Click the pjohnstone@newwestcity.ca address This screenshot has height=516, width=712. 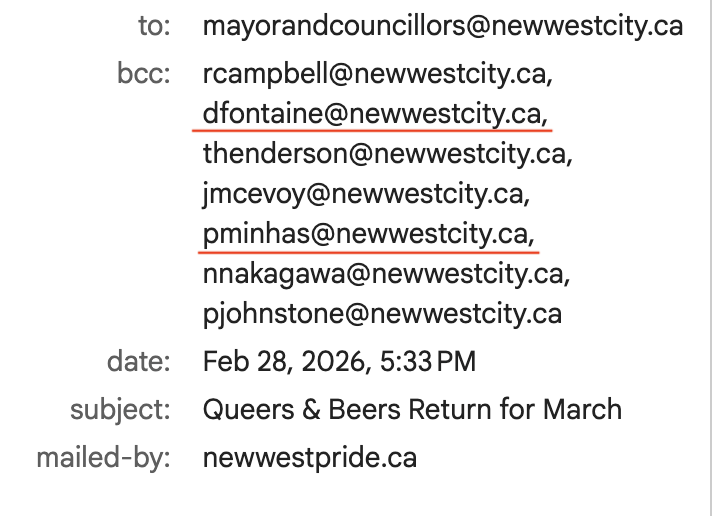tap(382, 314)
